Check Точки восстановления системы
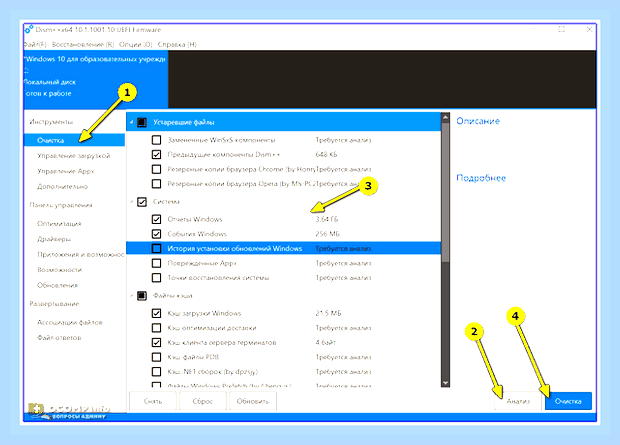Screen dimensions: 620x445 [157, 278]
